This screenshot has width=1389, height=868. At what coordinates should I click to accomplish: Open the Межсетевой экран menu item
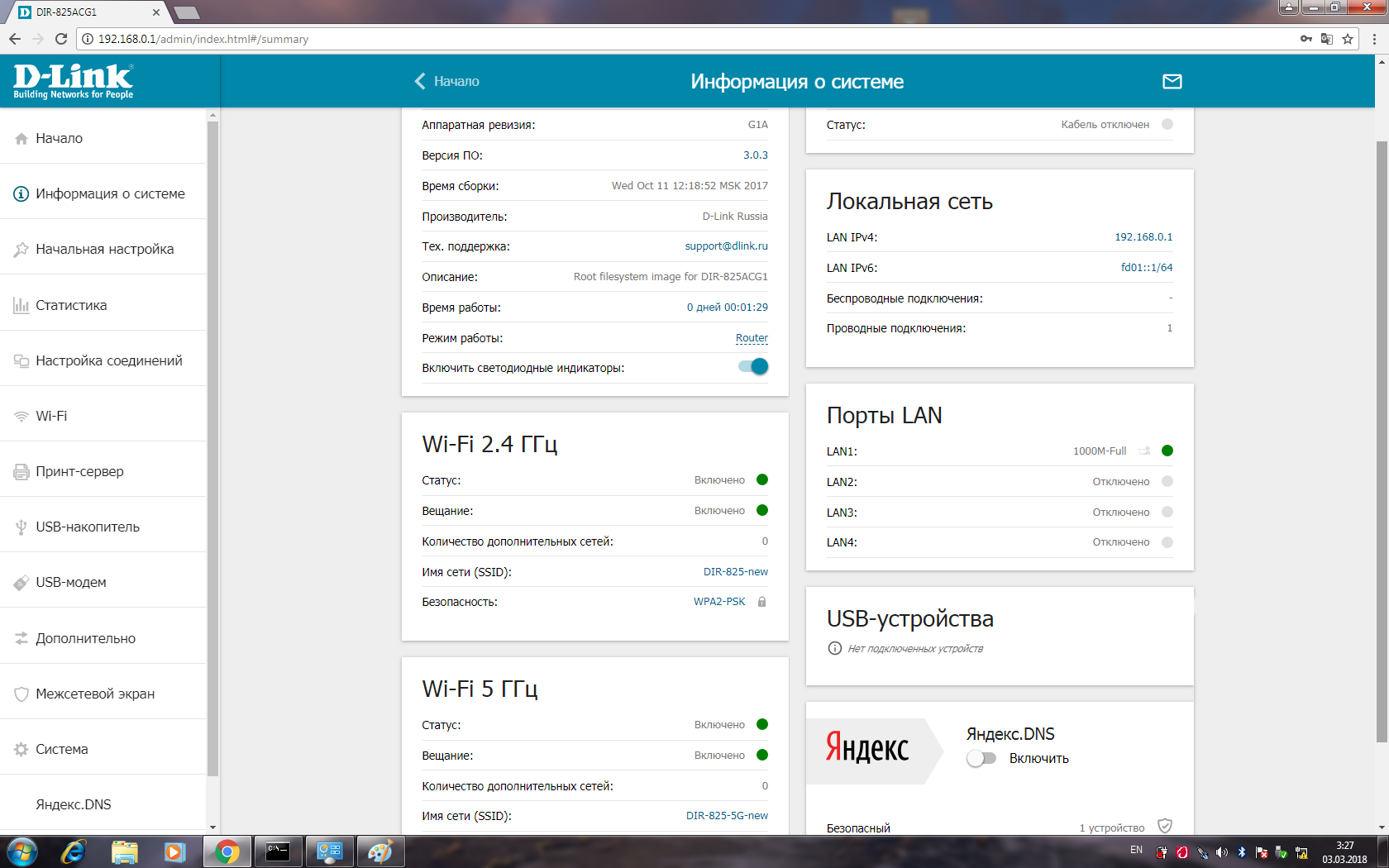click(95, 694)
